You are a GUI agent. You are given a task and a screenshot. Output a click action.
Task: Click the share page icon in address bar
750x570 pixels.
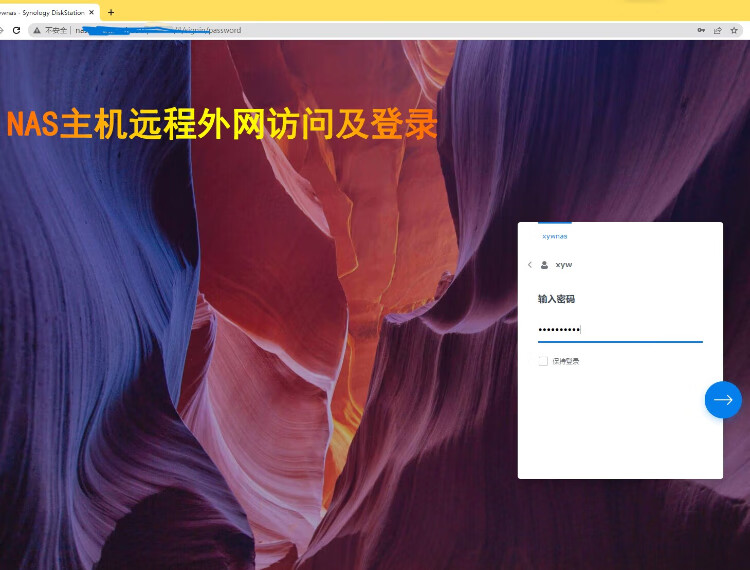coord(717,30)
